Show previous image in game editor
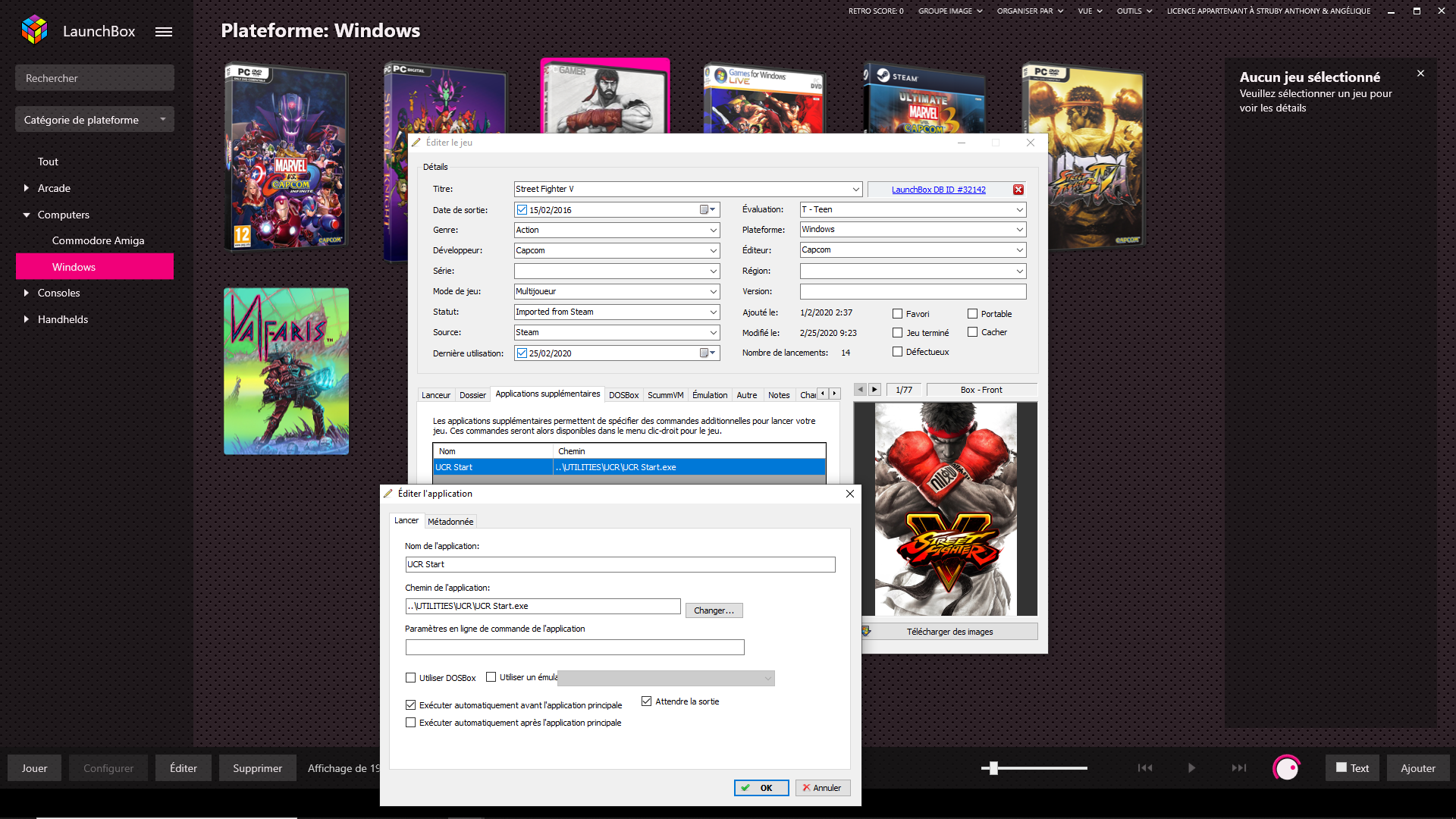 [860, 390]
